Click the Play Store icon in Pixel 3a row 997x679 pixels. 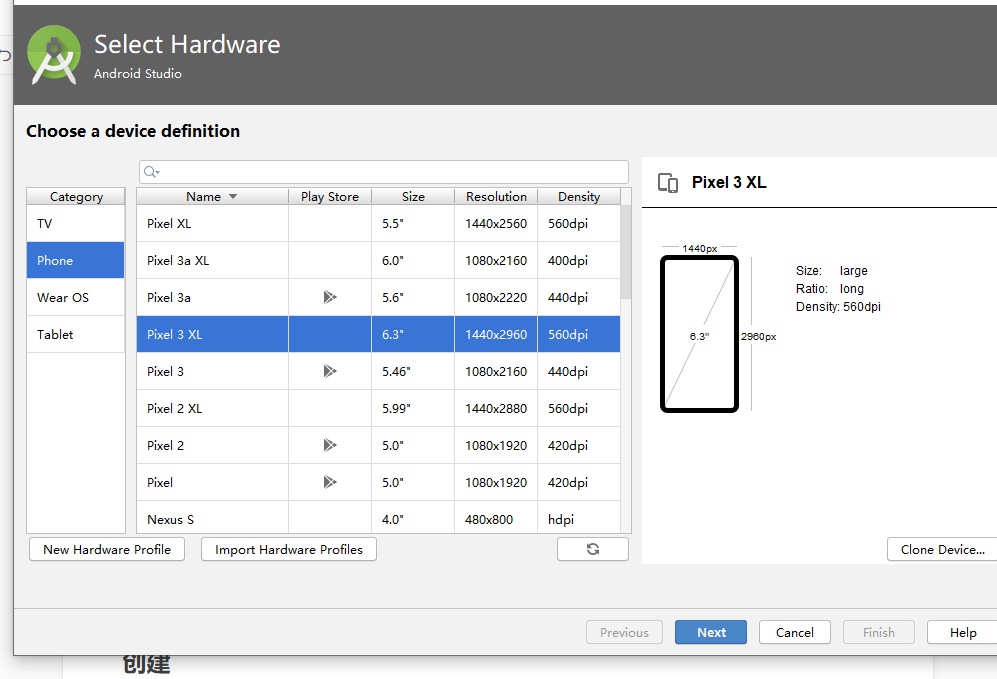tap(329, 297)
